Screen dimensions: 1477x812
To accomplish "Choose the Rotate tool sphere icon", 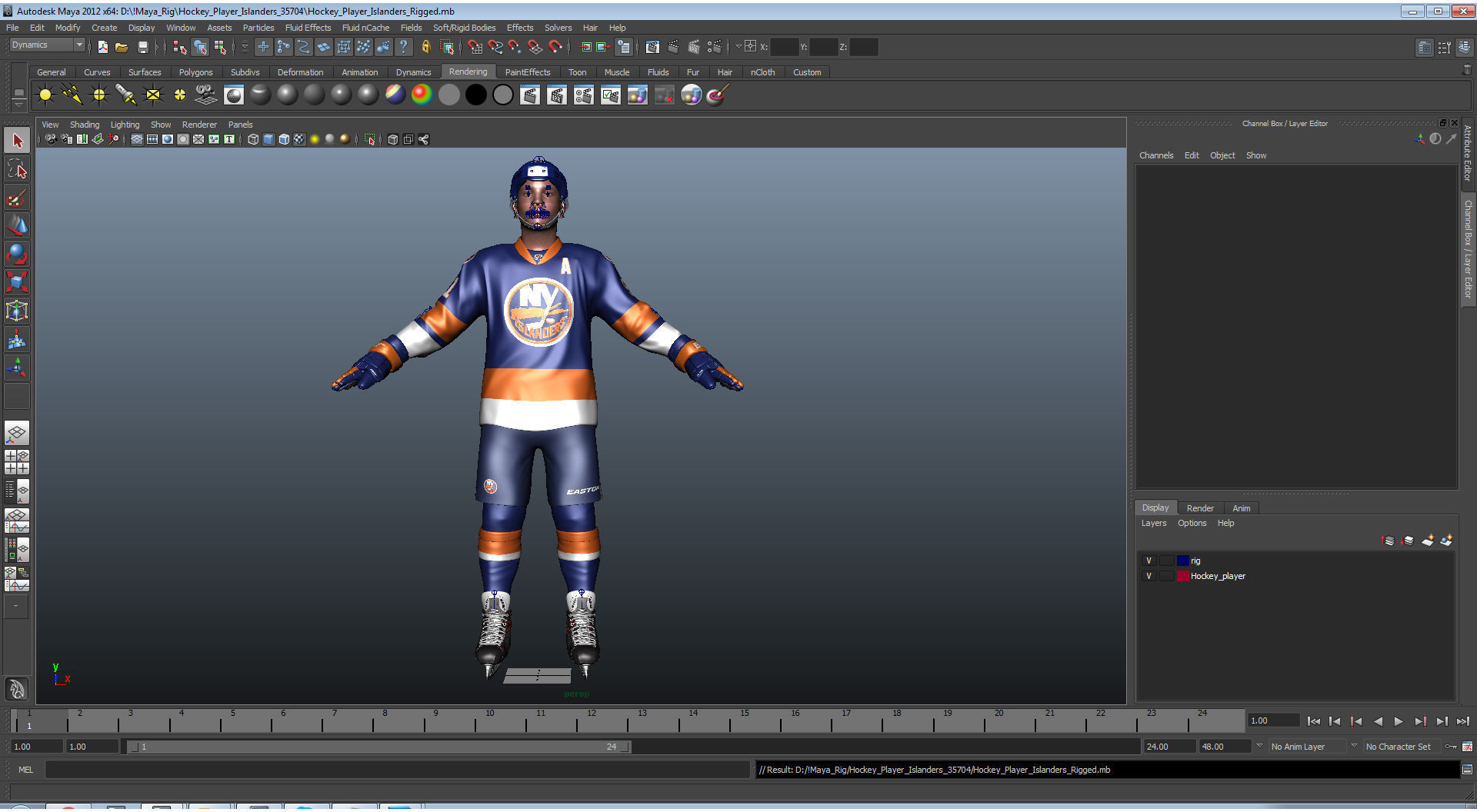I will [17, 254].
